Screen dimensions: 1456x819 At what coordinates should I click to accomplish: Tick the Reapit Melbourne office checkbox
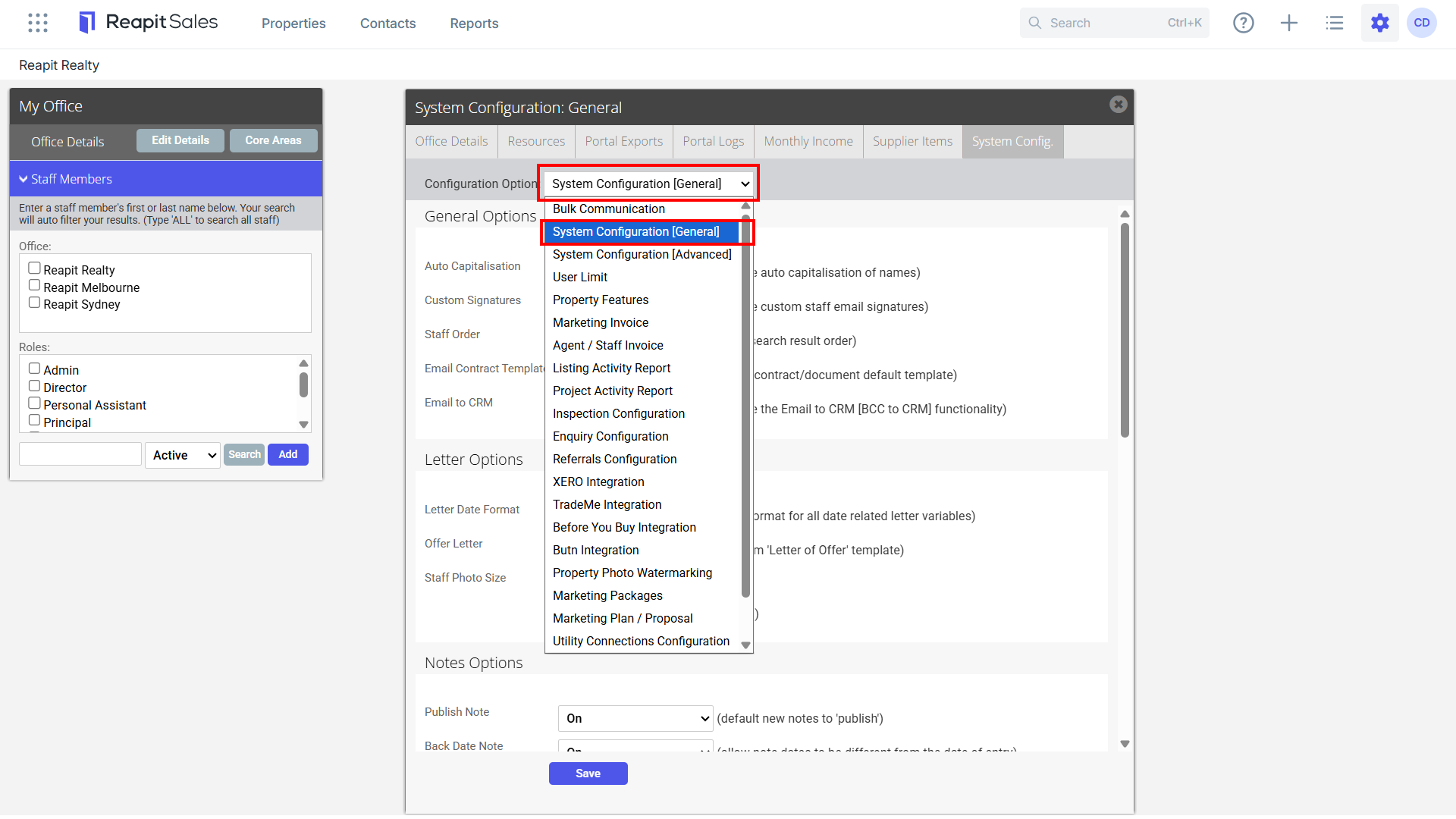point(34,286)
